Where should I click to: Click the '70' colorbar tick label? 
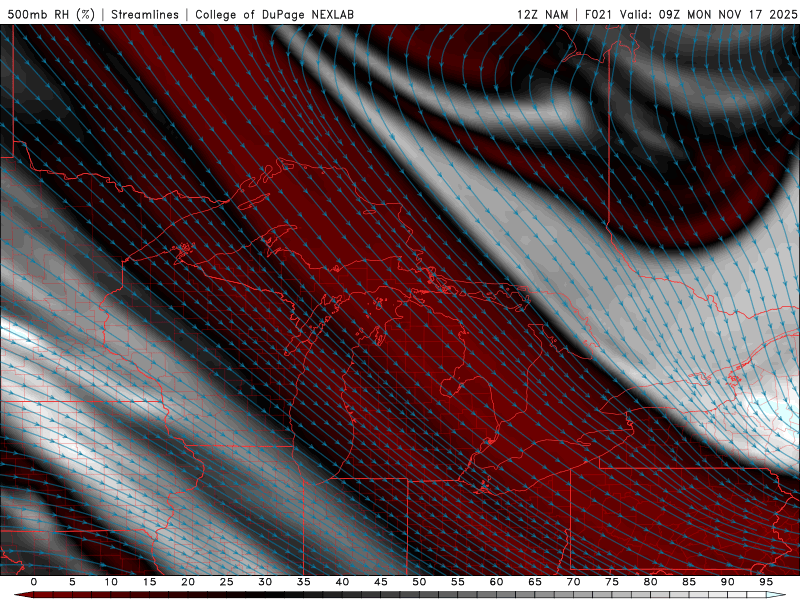573,582
